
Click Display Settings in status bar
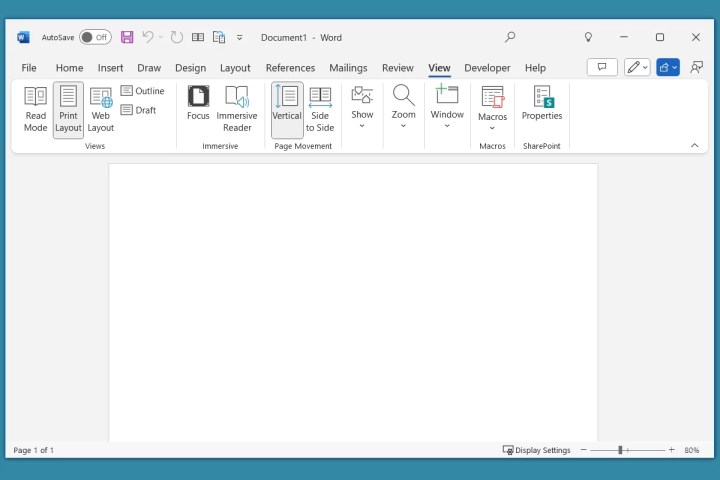pos(537,450)
